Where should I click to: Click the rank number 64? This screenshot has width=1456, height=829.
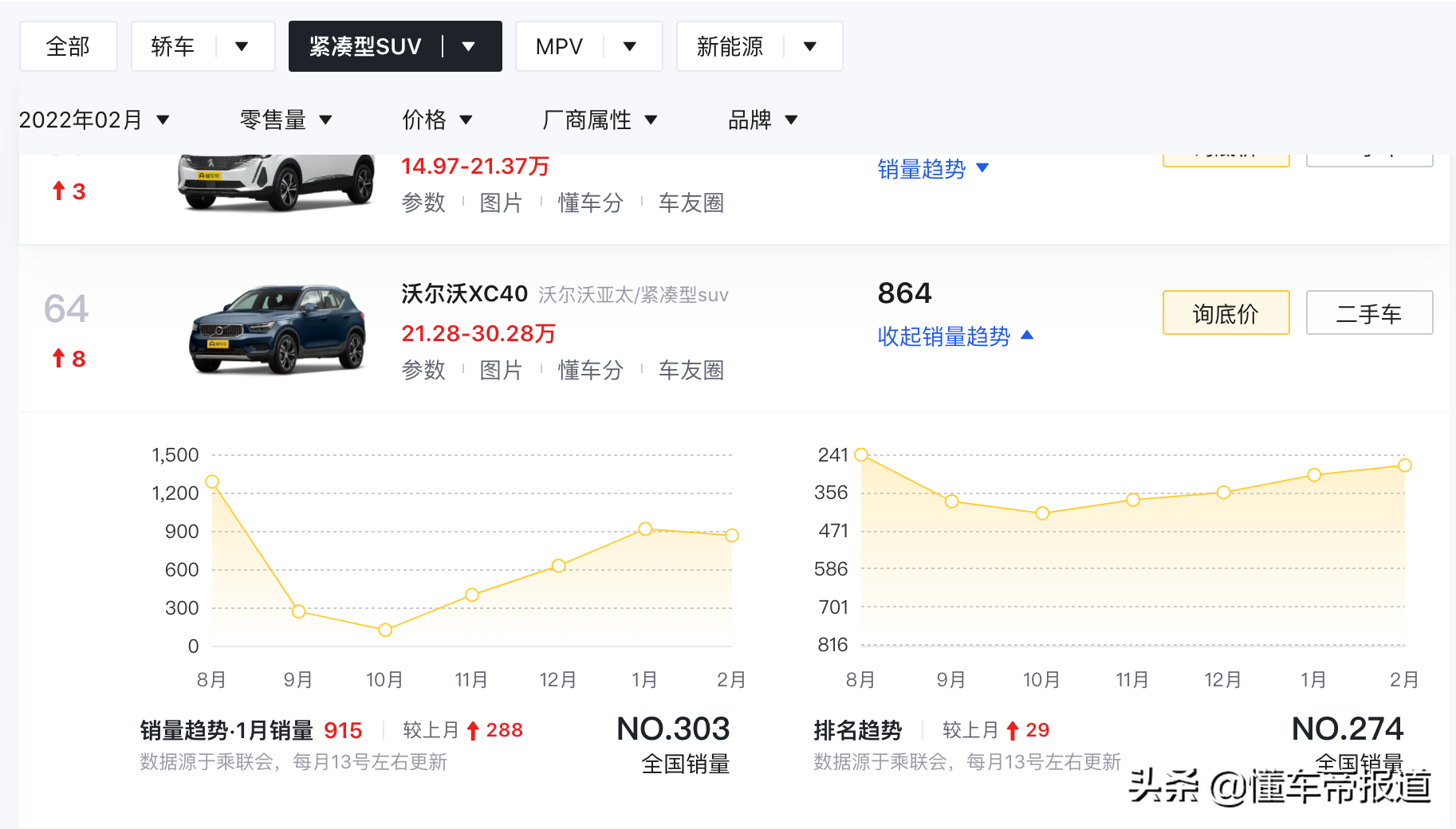pos(66,309)
